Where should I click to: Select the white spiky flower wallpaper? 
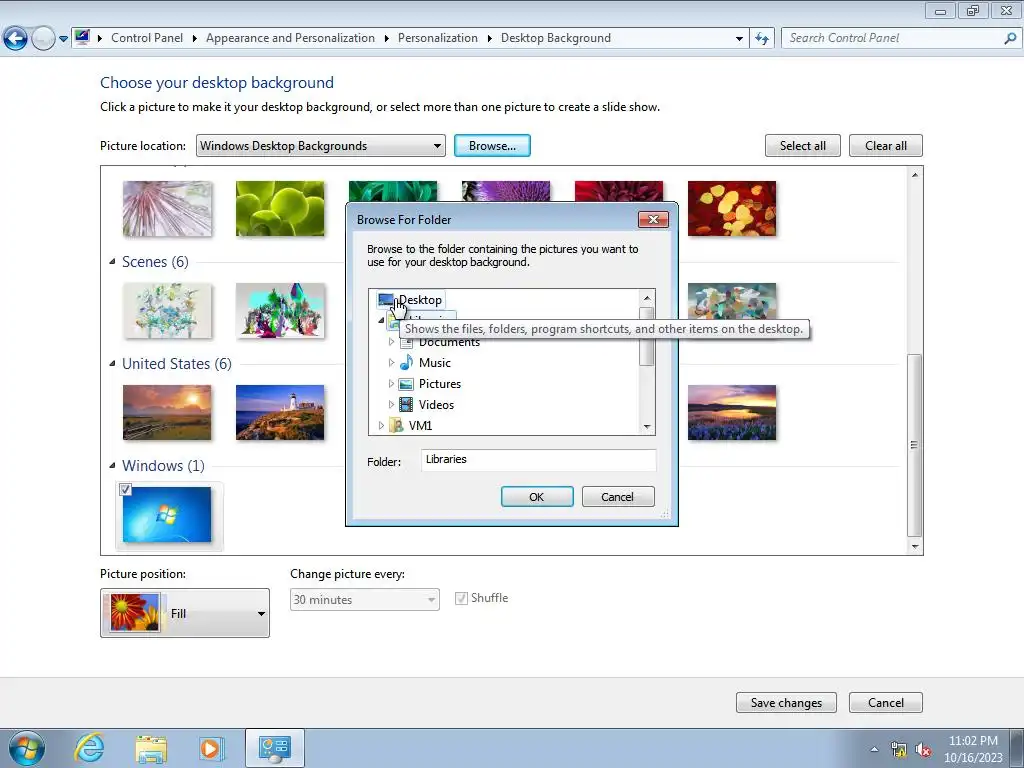point(167,208)
